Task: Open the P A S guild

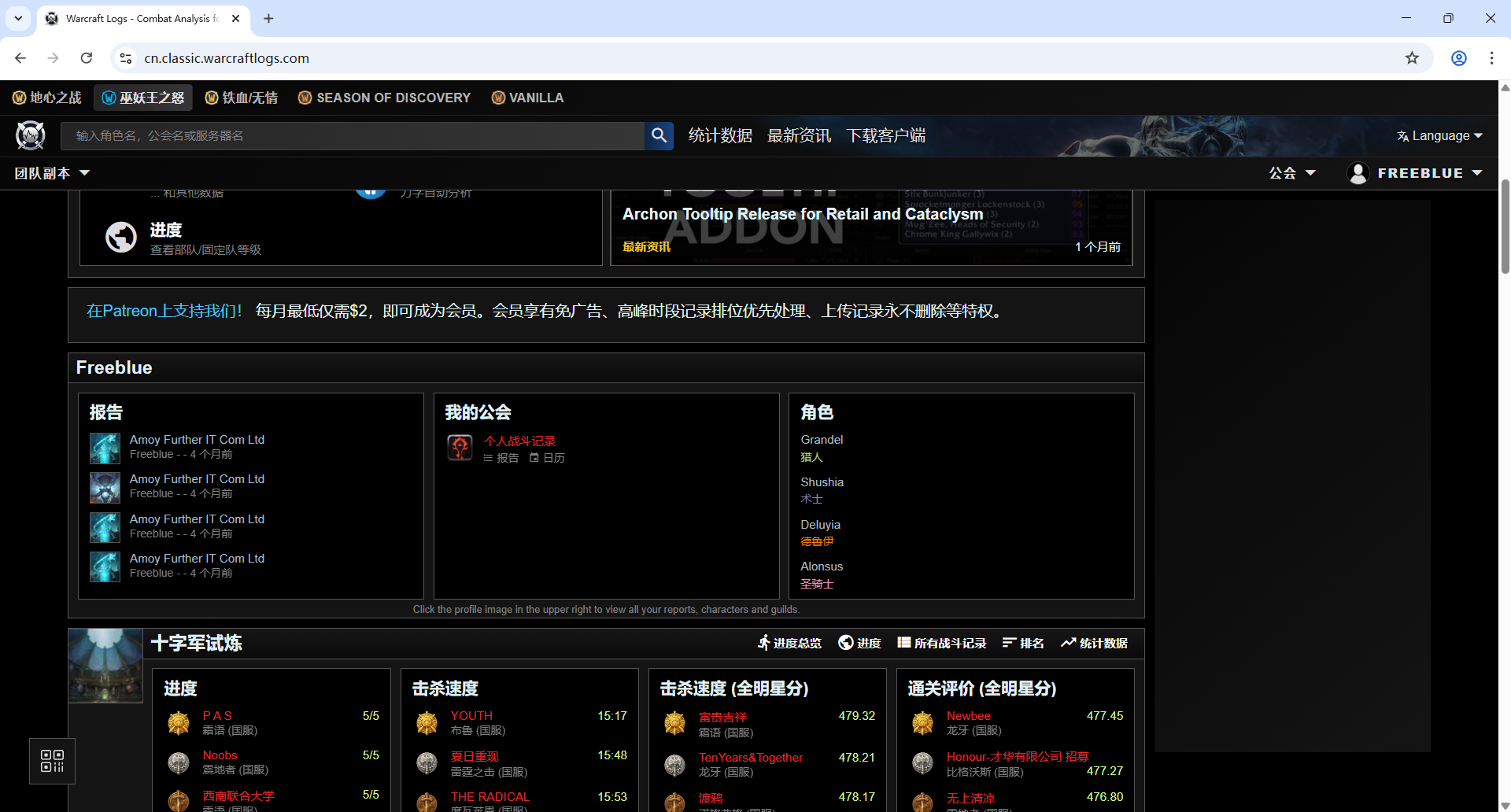Action: (217, 716)
